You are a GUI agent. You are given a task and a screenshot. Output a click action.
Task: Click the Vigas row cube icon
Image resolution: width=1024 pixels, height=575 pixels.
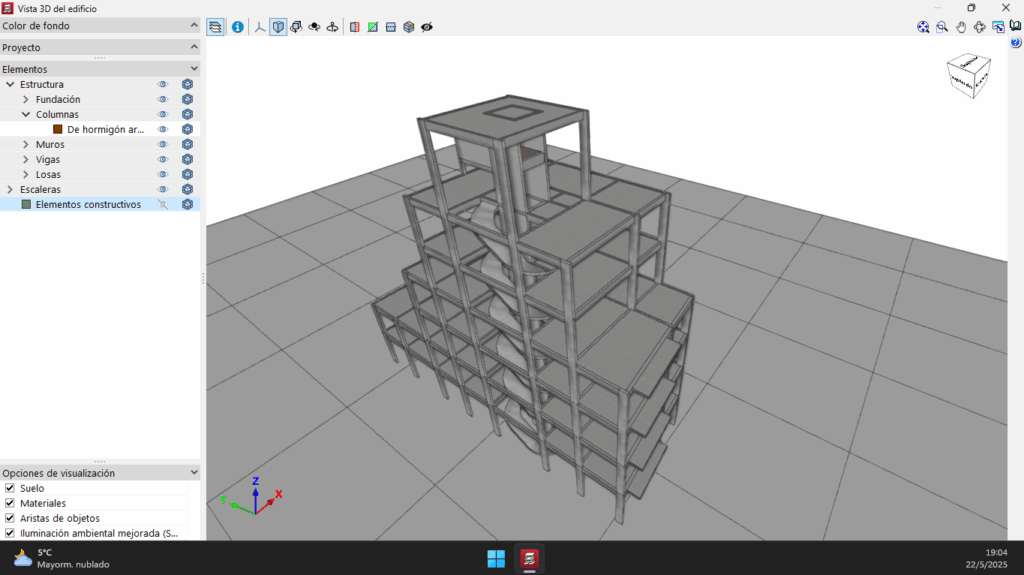187,159
